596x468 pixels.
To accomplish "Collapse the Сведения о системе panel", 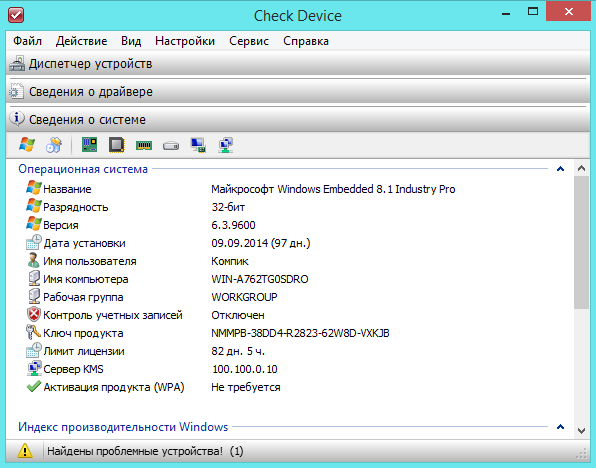I will (298, 120).
